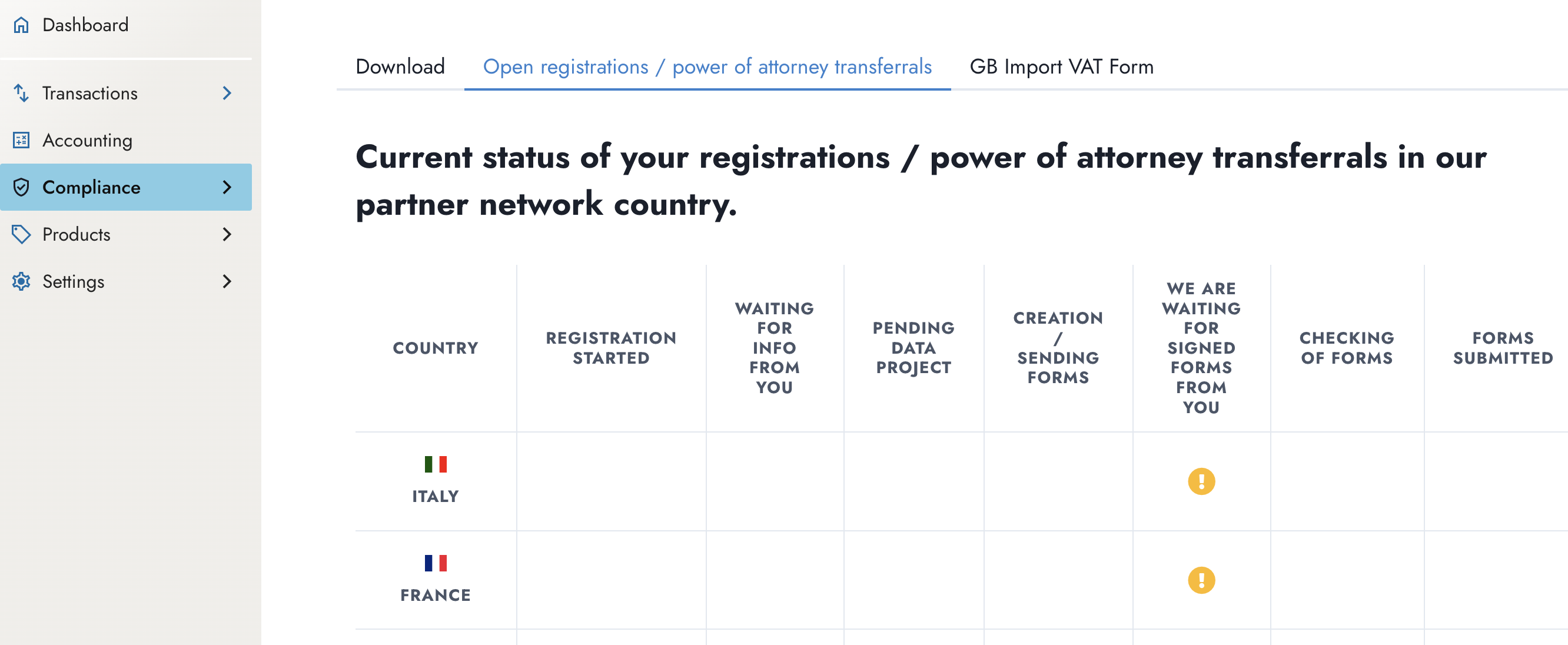Click the Italy flag icon
The width and height of the screenshot is (1568, 645).
coord(435,464)
